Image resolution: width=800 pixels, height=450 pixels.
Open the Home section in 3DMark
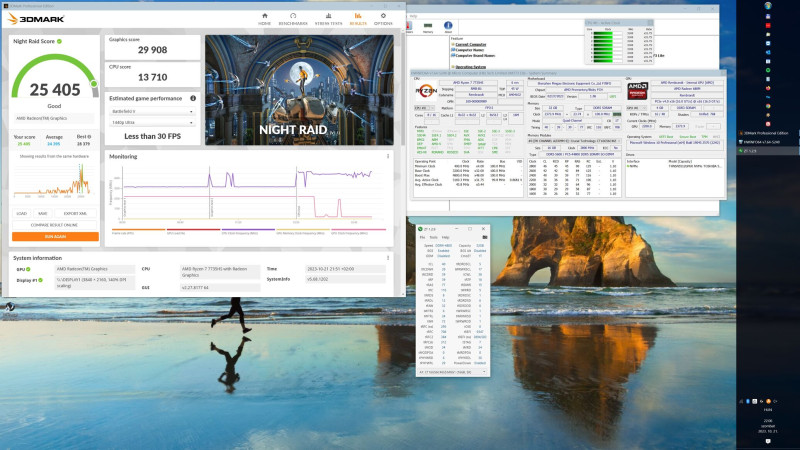264,19
